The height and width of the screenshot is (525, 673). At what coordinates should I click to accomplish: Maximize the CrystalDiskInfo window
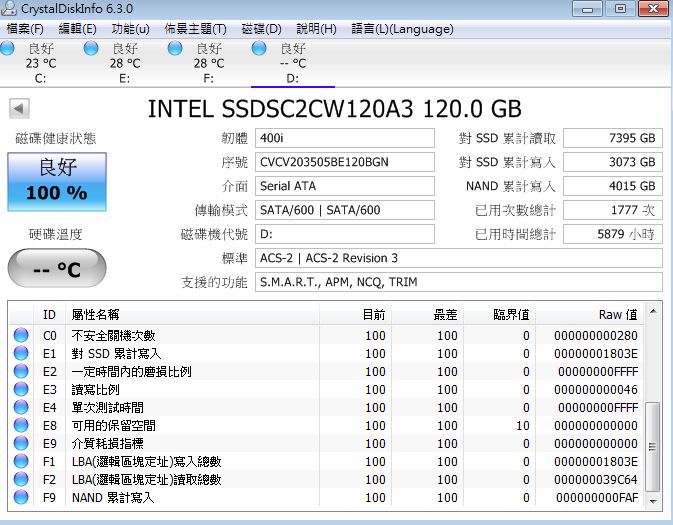point(620,9)
